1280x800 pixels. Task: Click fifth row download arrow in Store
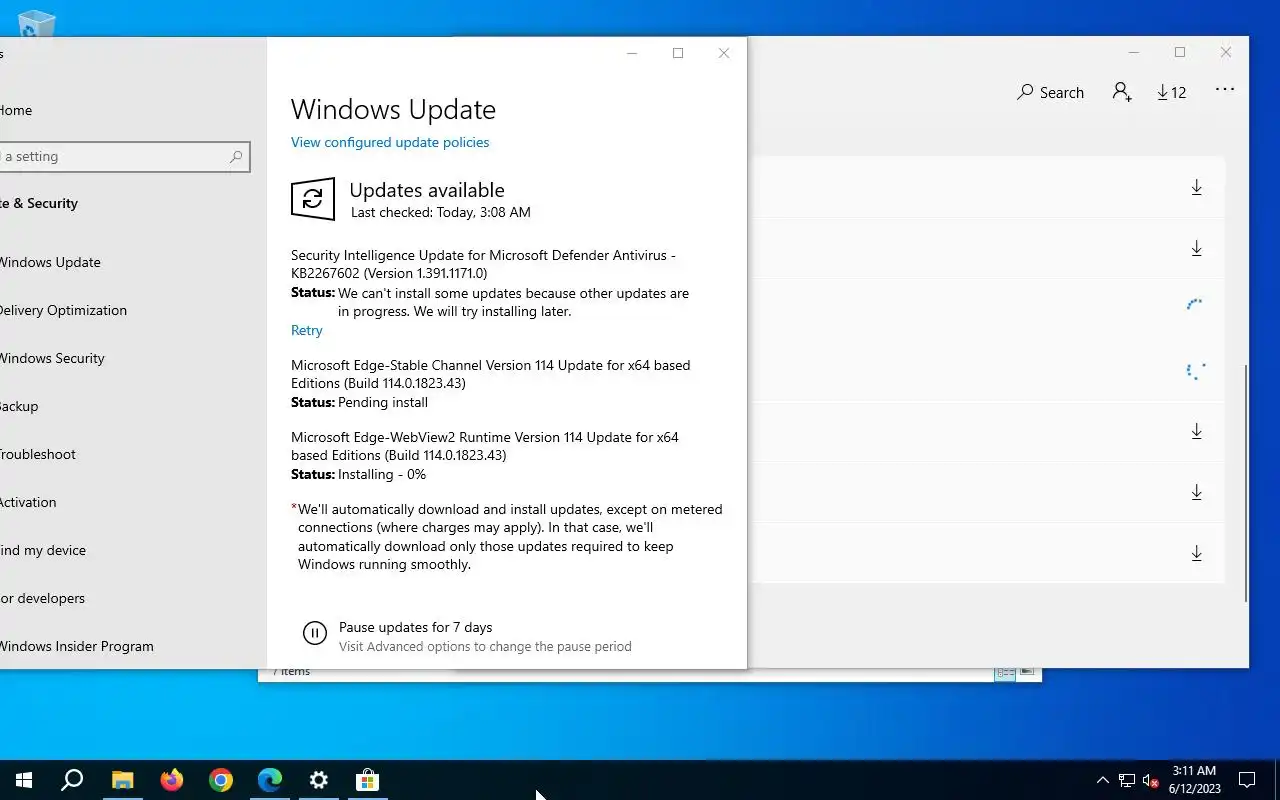click(x=1196, y=431)
